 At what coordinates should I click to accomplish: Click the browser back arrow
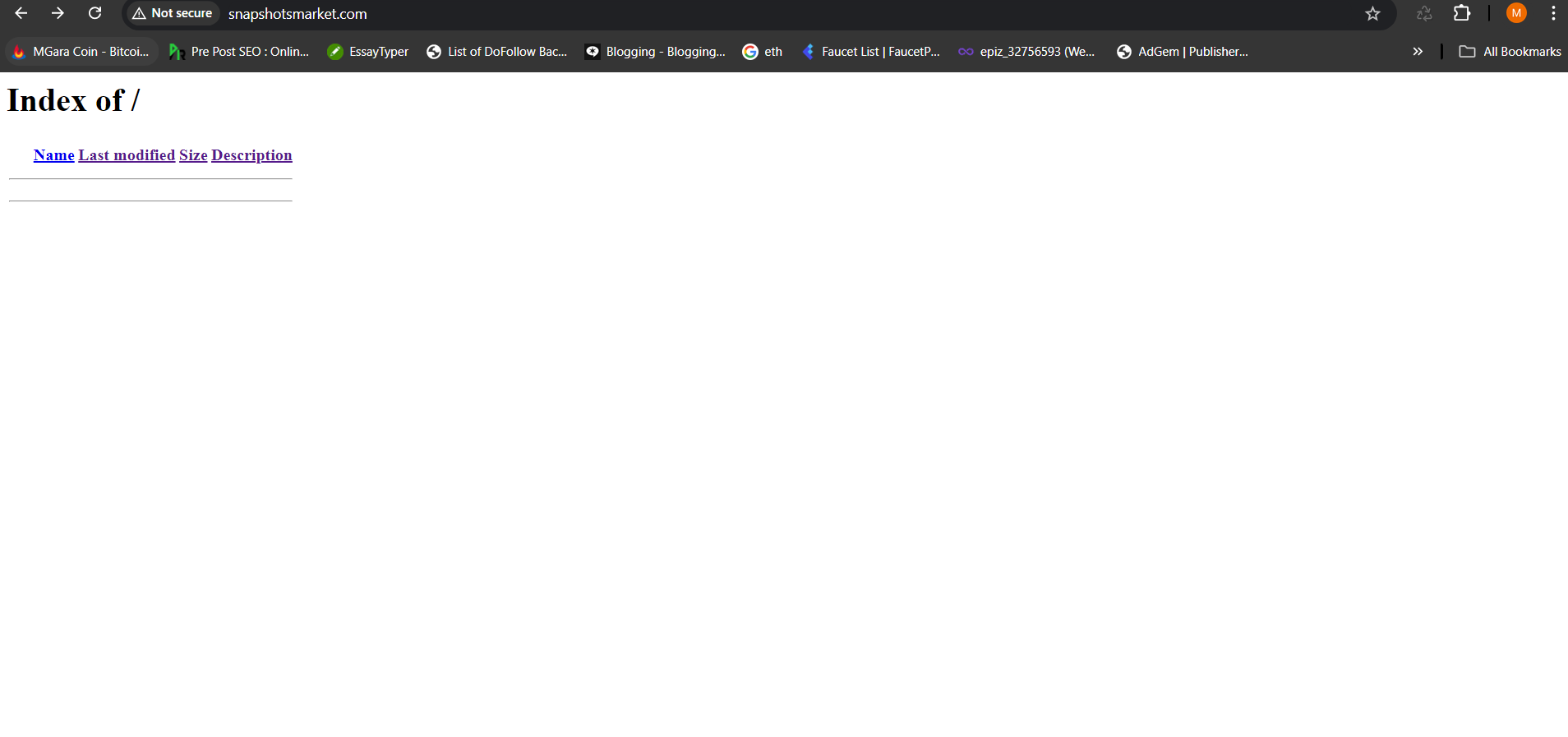click(21, 13)
